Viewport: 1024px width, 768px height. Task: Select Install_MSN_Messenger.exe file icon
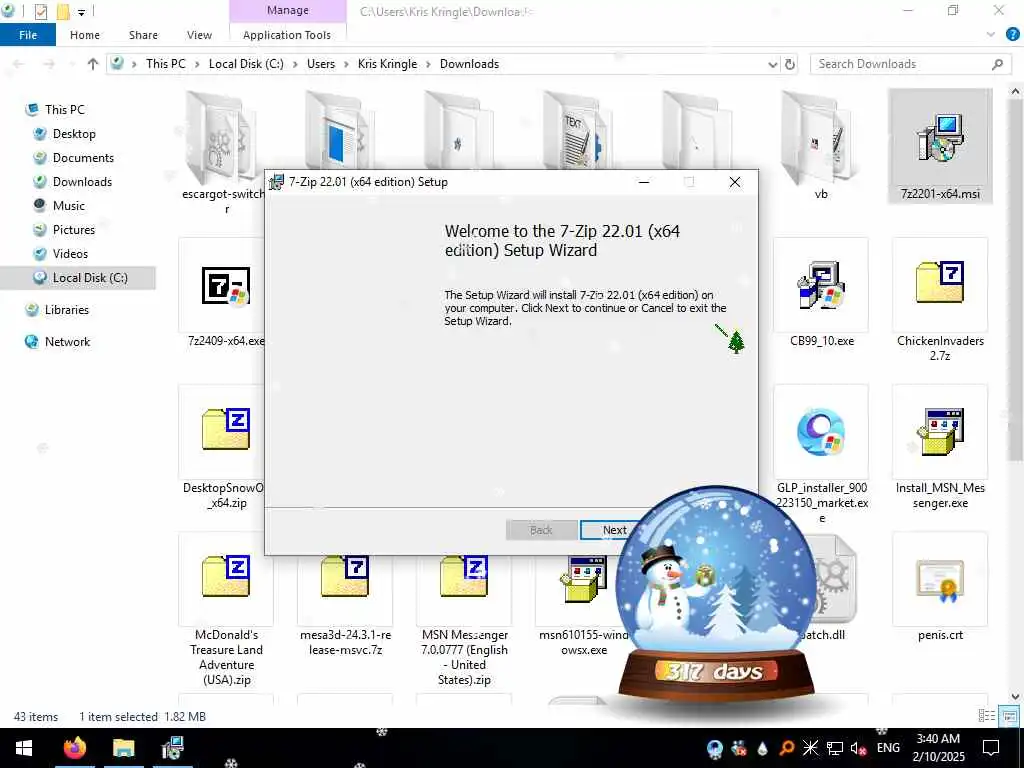[940, 432]
